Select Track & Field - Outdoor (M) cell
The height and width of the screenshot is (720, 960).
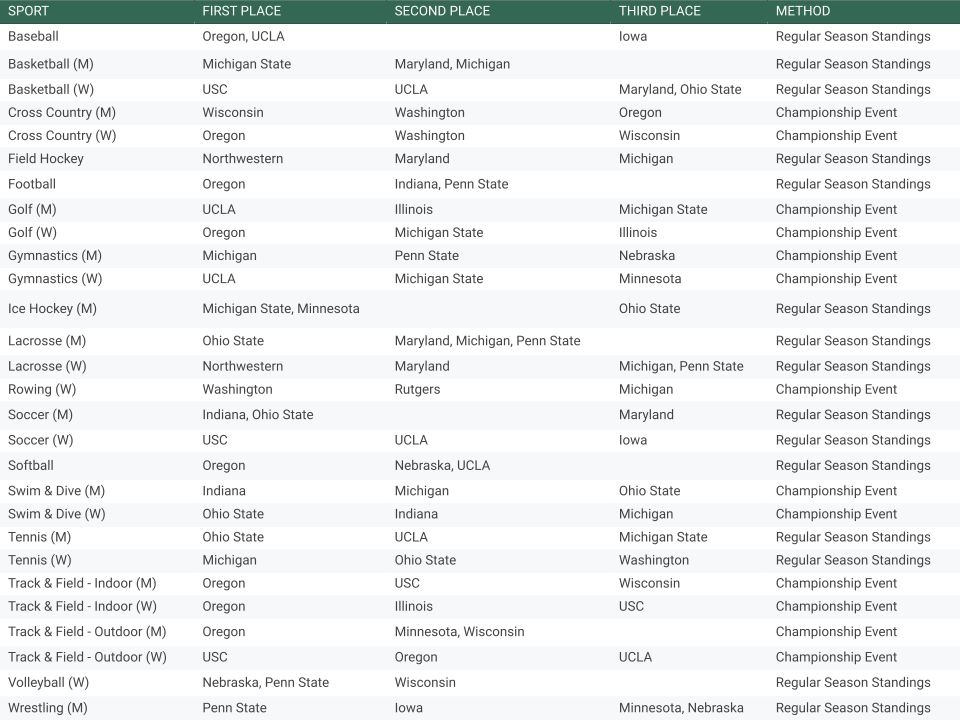[x=87, y=632]
